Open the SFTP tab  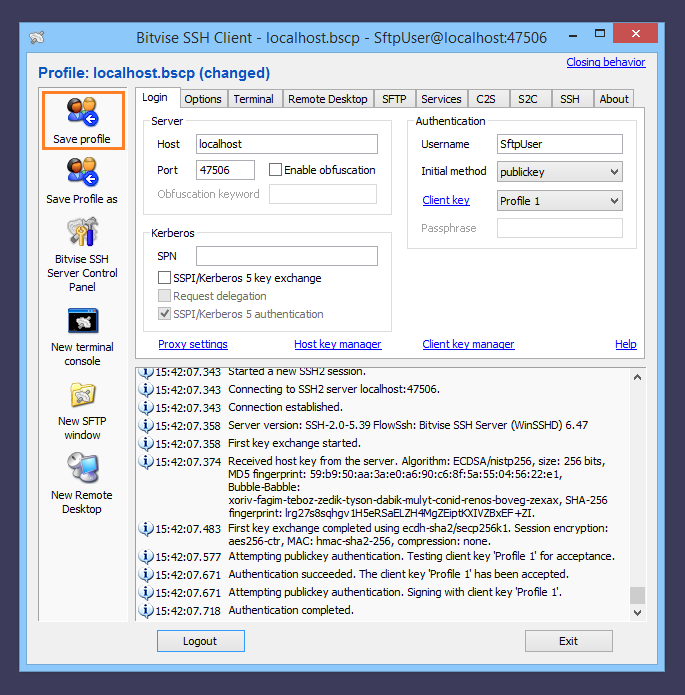click(x=394, y=99)
